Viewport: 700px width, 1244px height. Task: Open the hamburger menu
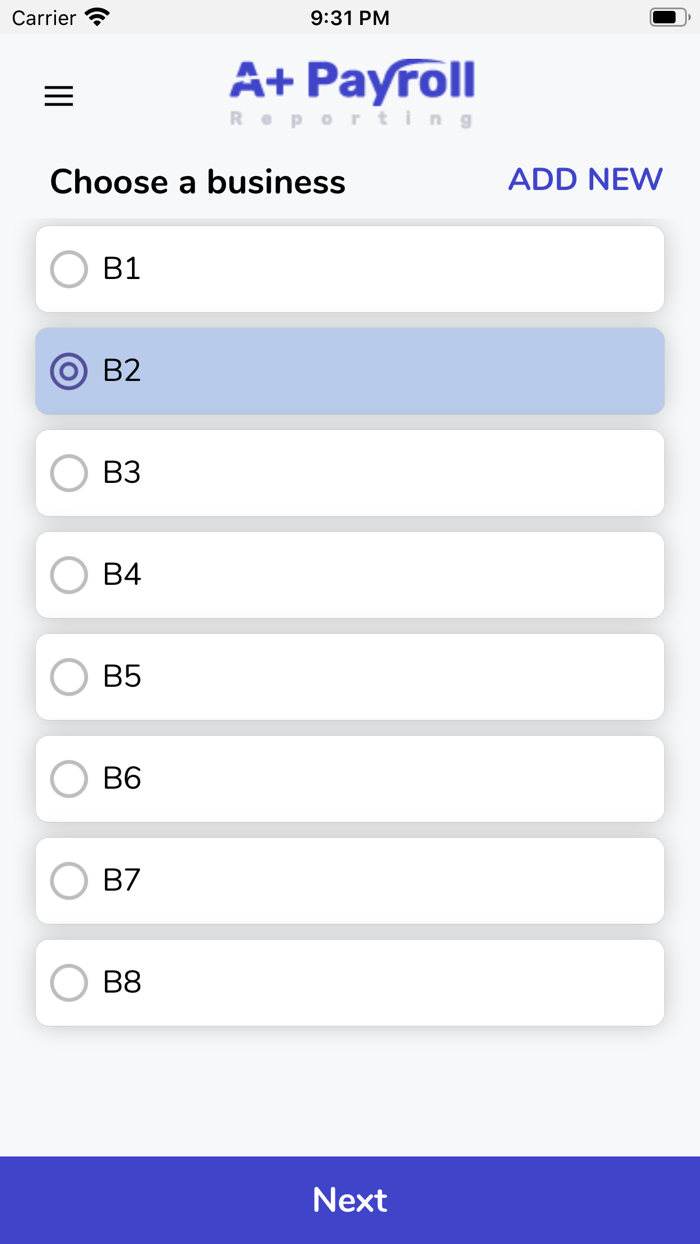point(59,96)
